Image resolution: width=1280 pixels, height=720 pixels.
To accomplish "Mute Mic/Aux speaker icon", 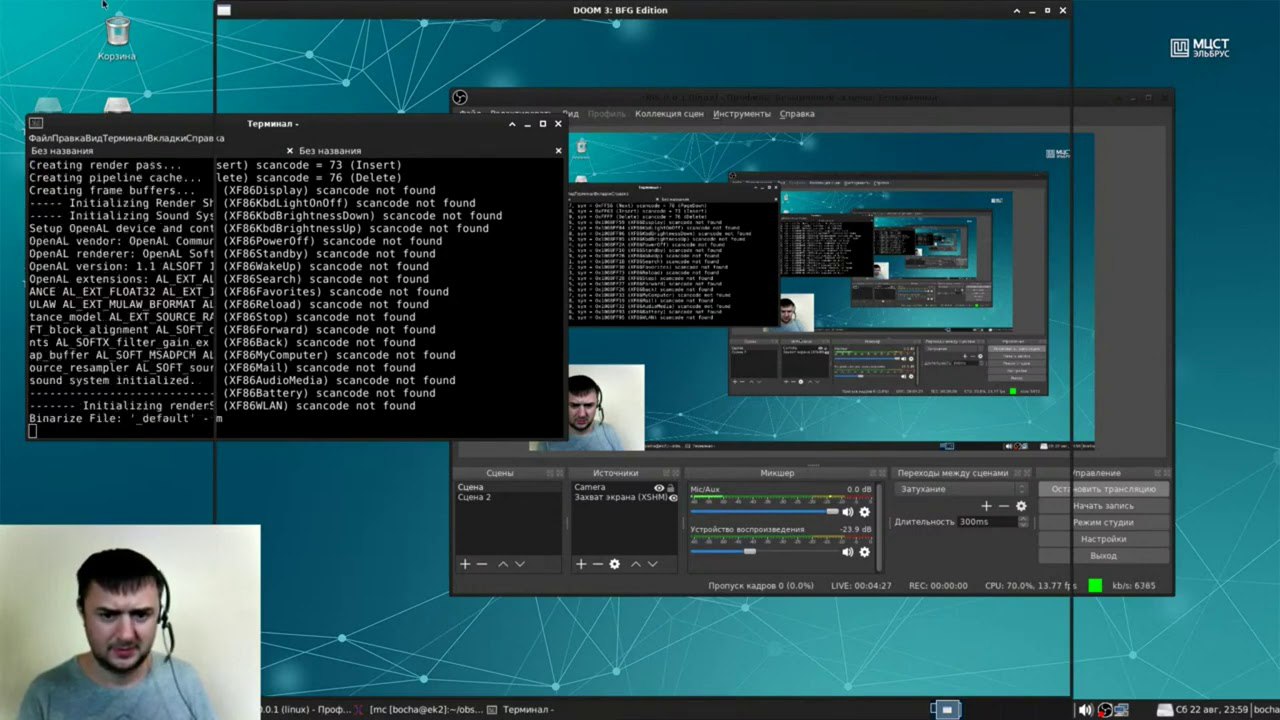I will point(848,512).
